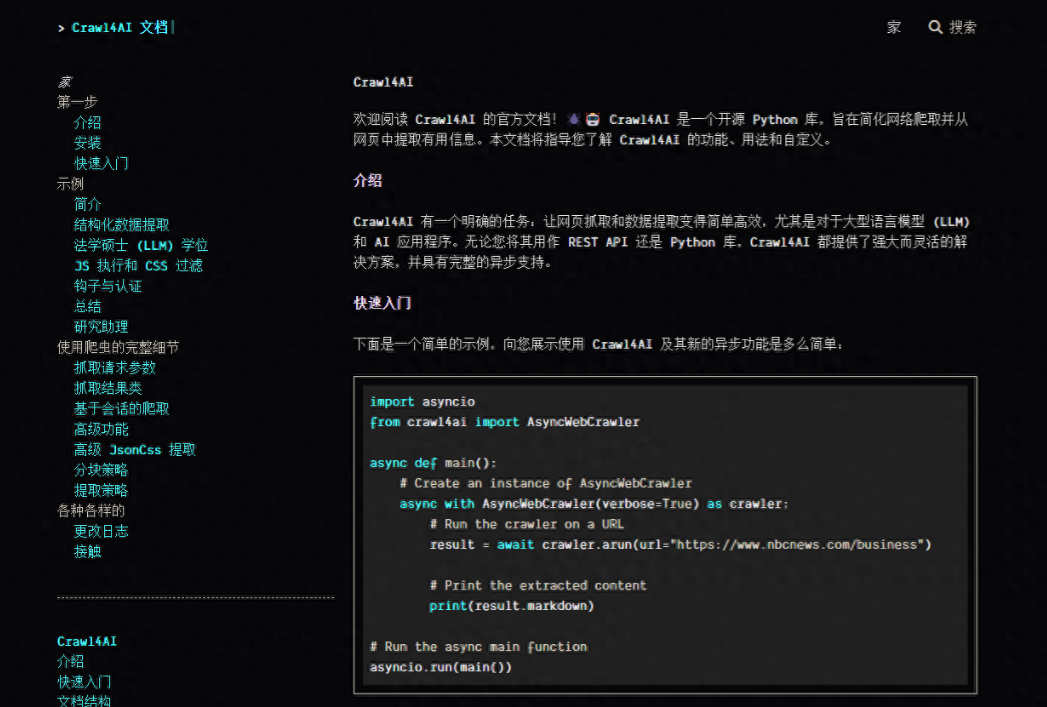1047x707 pixels.
Task: Open the Crawl4AI 文档 site title link
Action: (x=120, y=27)
